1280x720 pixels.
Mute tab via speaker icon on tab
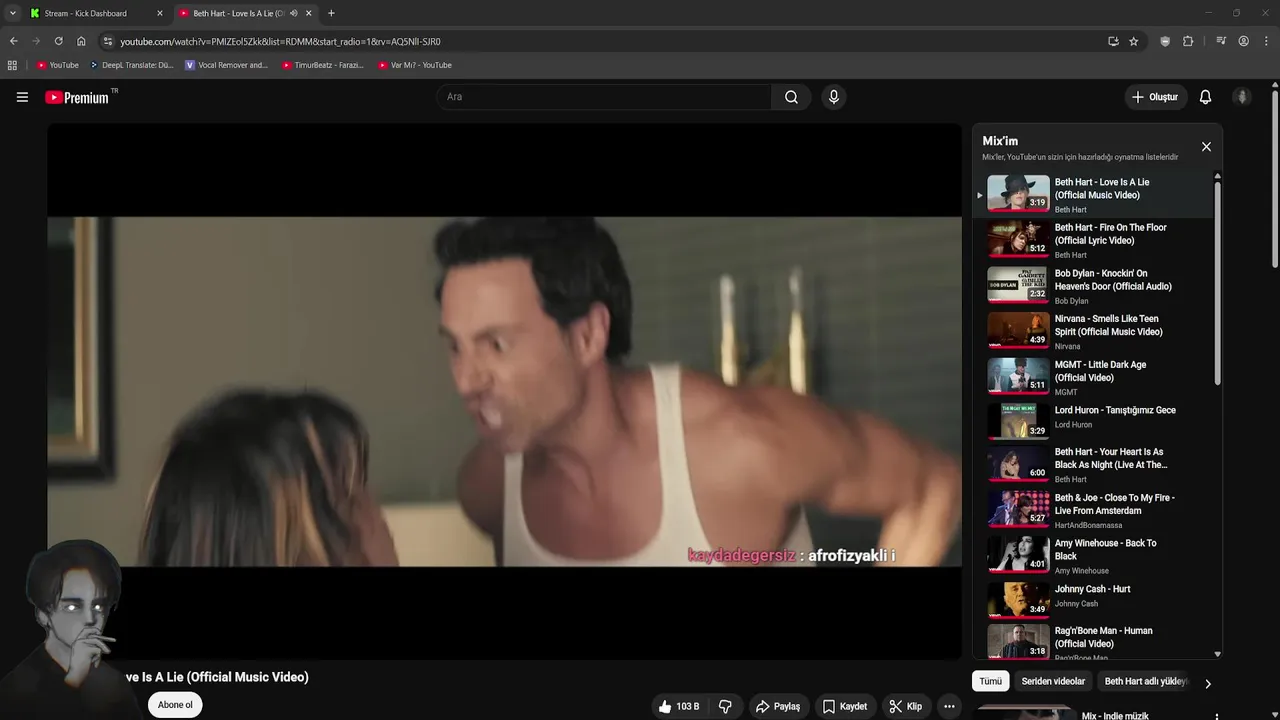293,13
